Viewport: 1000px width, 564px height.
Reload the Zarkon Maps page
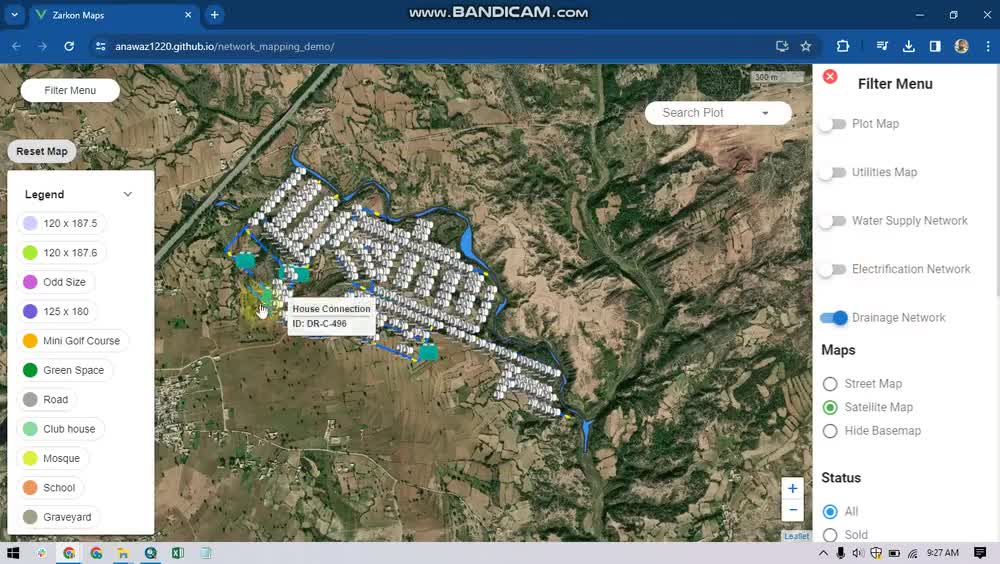69,46
